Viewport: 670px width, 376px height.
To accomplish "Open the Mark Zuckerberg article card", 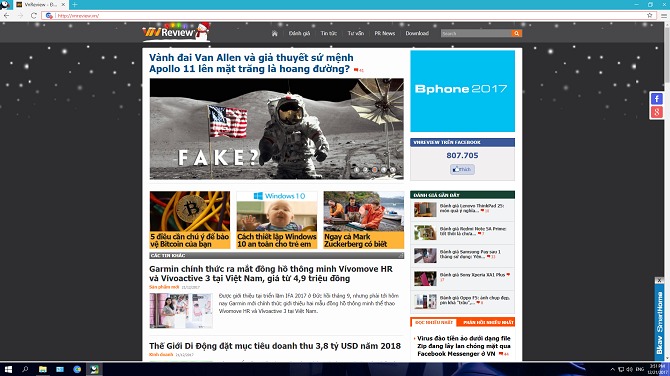I will coord(364,220).
